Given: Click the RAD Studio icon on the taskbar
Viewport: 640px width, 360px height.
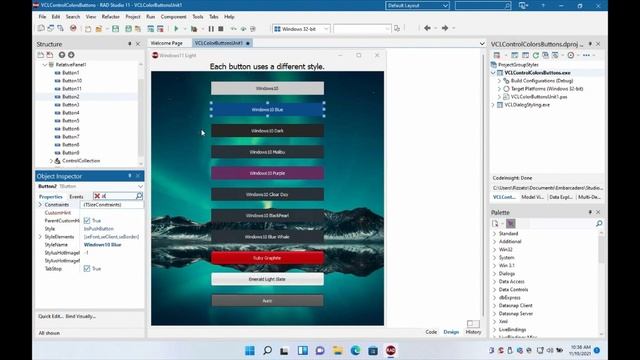Looking at the screenshot, I should [x=391, y=350].
